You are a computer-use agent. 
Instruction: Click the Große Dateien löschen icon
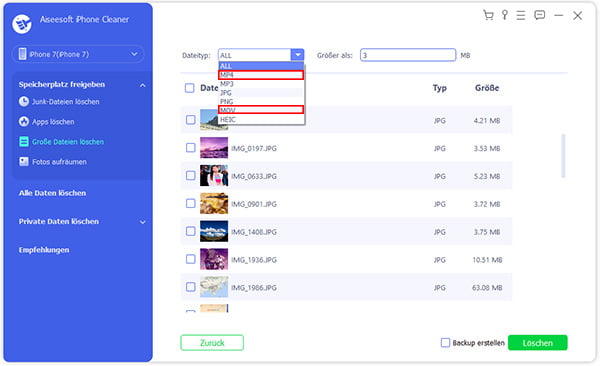(24, 141)
